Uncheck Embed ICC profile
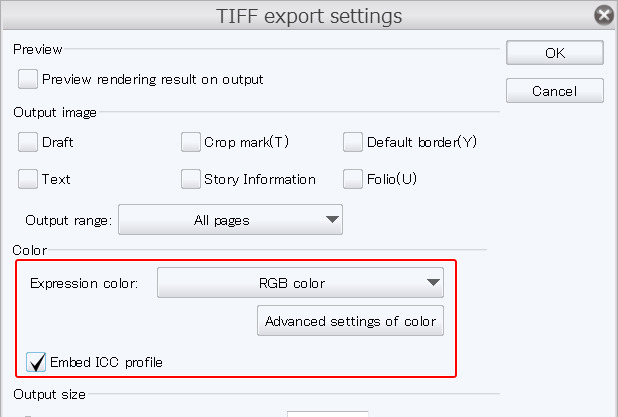618x417 pixels. (37, 361)
